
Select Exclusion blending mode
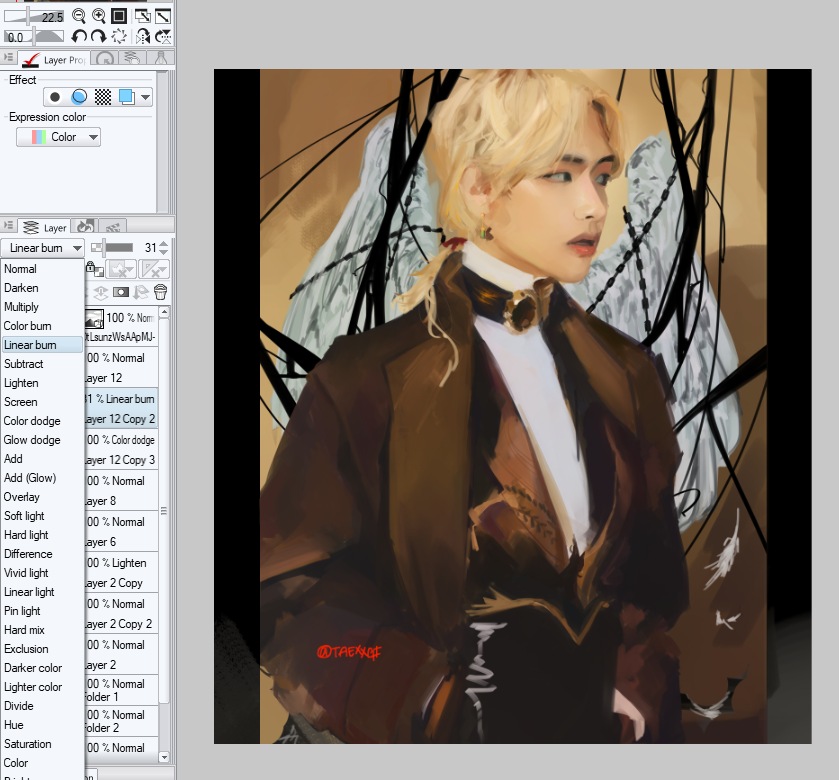click(x=42, y=649)
